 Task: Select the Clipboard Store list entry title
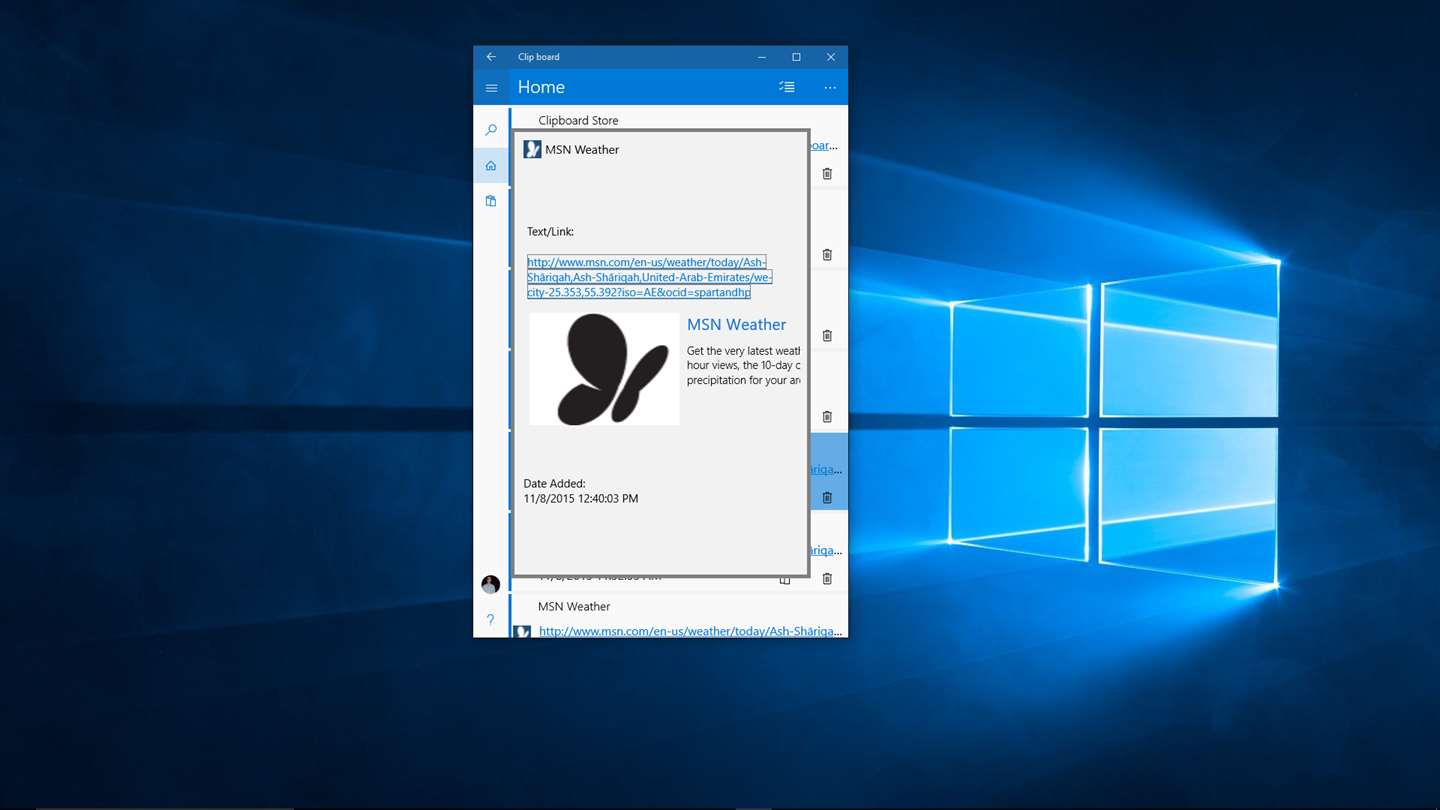578,120
